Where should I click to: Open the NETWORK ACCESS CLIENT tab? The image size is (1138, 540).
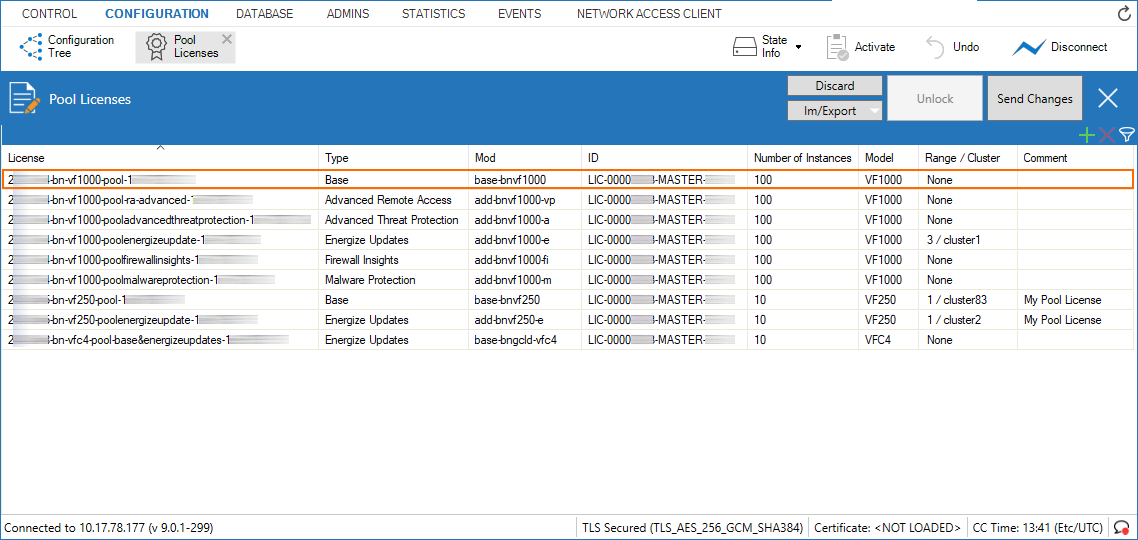[x=649, y=13]
